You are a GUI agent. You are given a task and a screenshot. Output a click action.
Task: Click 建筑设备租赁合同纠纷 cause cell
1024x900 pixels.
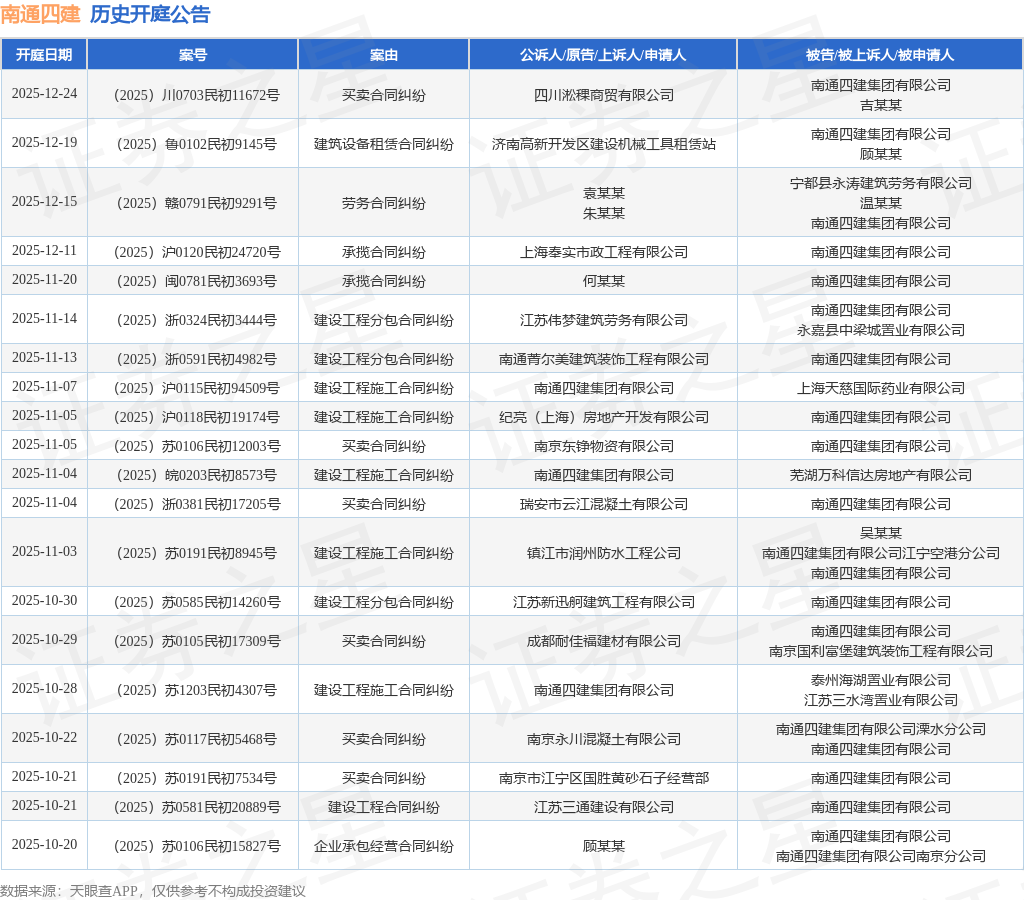pos(383,144)
